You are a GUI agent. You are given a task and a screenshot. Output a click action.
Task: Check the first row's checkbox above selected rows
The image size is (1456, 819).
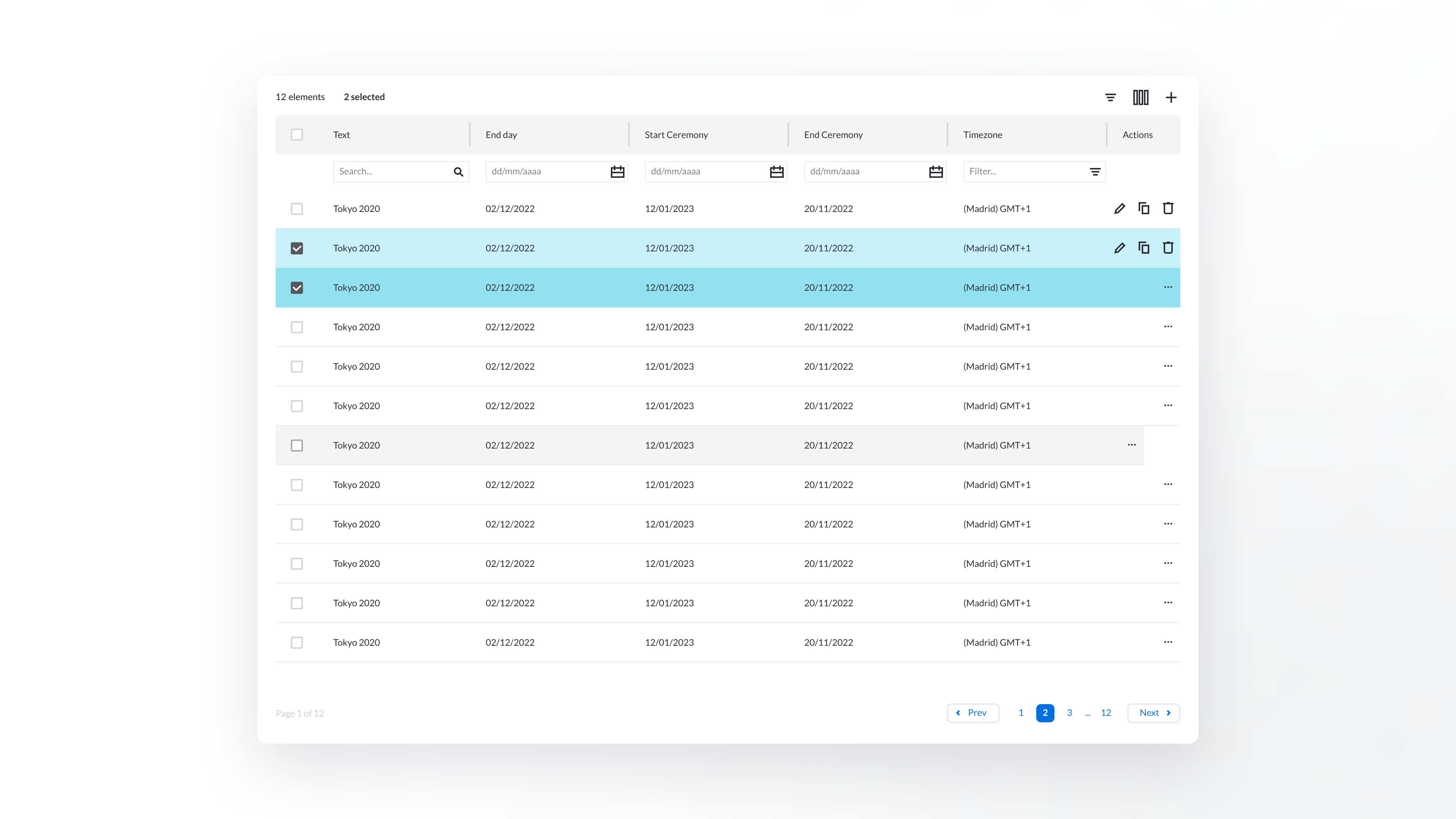click(297, 209)
